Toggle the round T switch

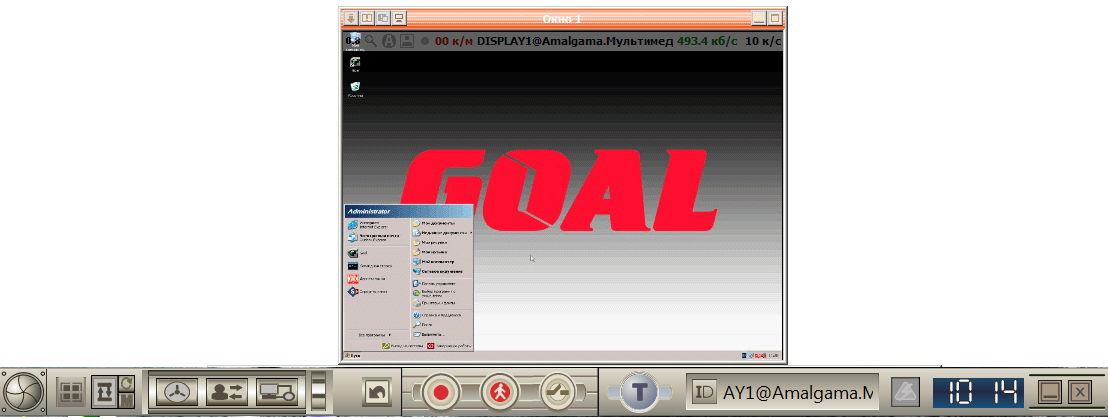639,393
